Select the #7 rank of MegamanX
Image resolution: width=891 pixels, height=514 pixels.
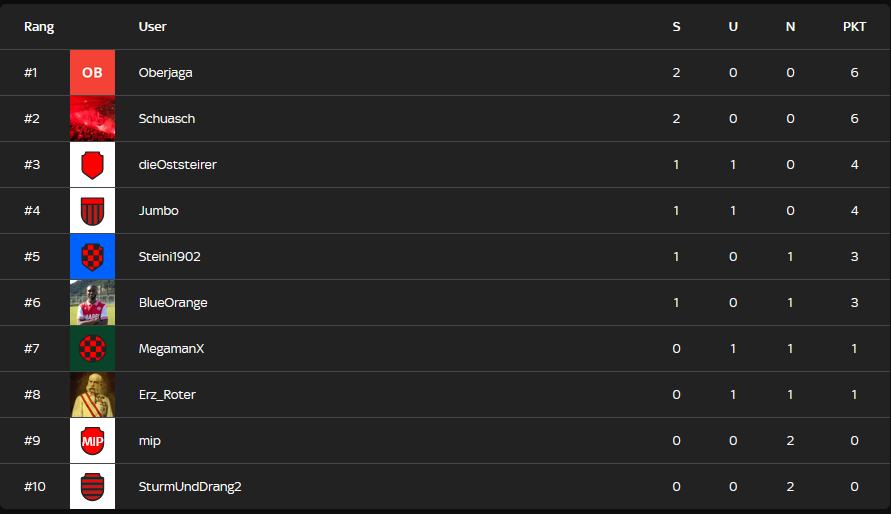pos(32,349)
